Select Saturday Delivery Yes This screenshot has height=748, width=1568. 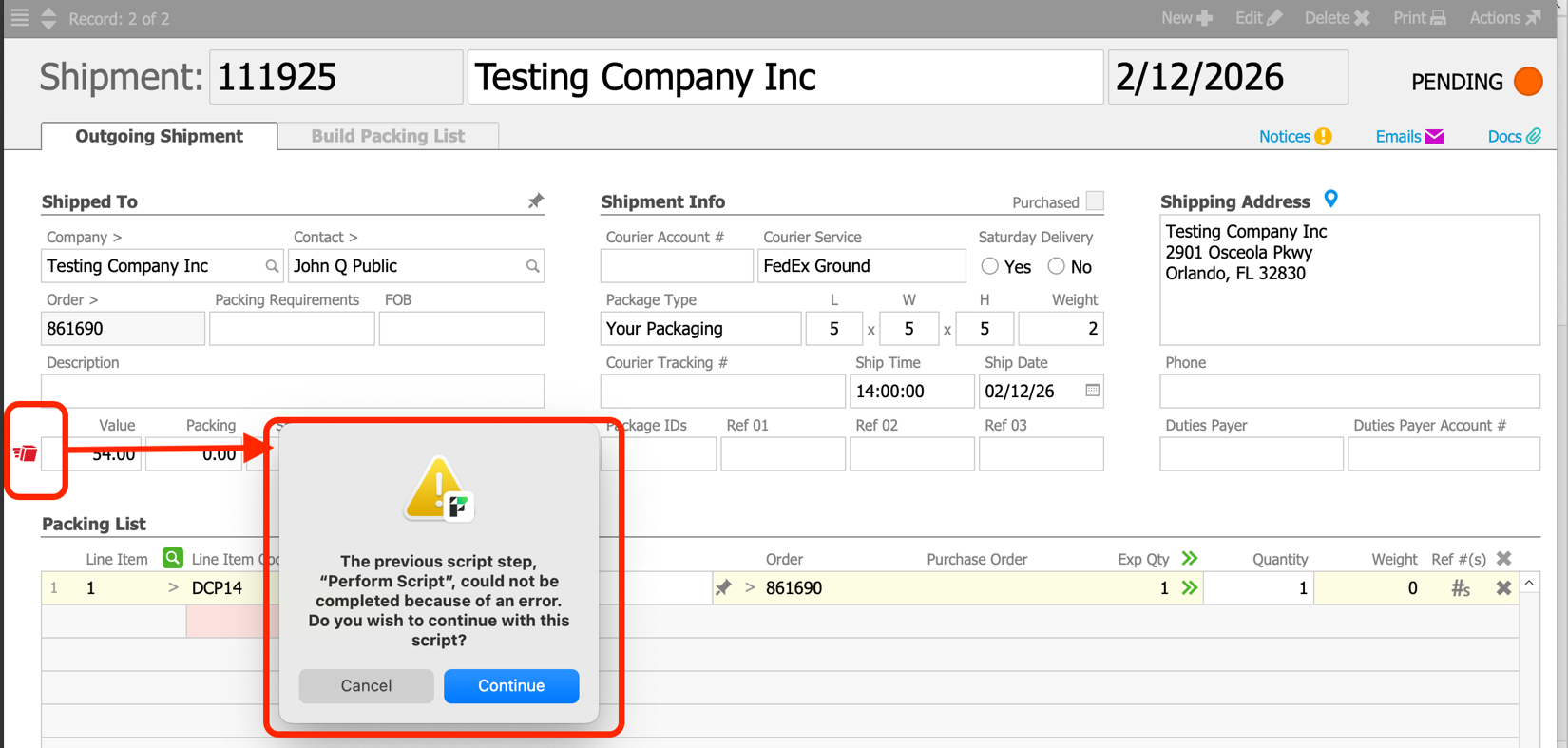click(990, 267)
